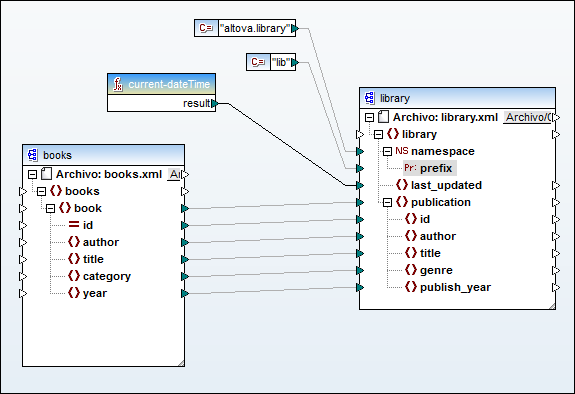The width and height of the screenshot is (575, 394).
Task: Click the constant icon beside "altova.library"
Action: point(206,28)
